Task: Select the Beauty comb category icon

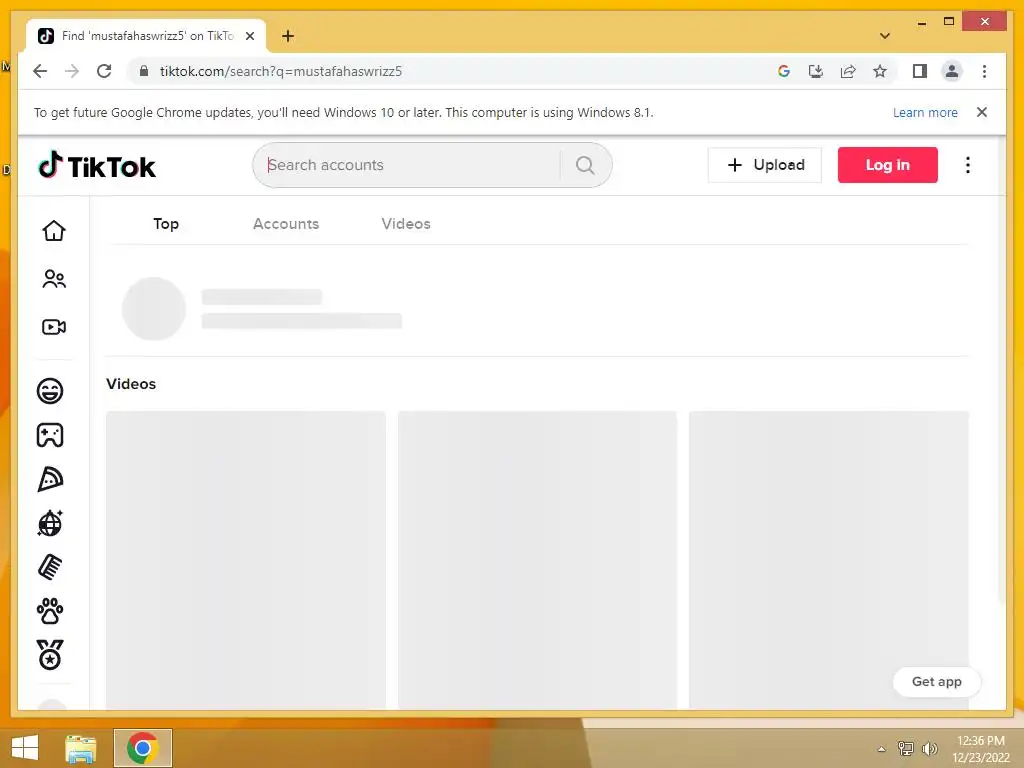Action: click(x=50, y=567)
